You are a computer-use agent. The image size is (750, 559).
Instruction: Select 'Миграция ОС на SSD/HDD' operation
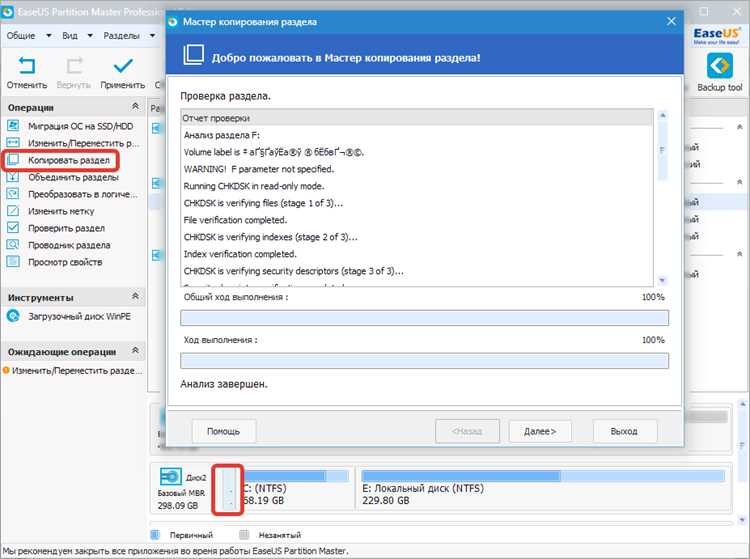click(x=80, y=126)
